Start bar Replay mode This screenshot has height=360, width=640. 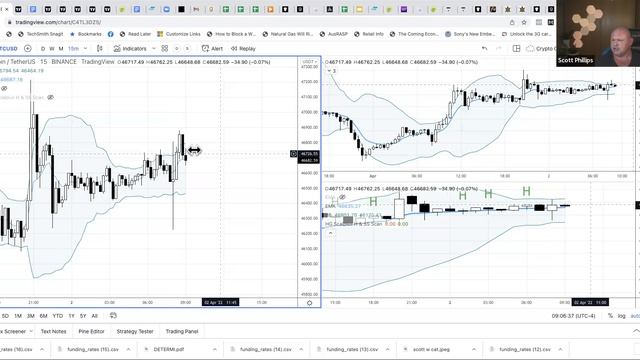tap(243, 49)
